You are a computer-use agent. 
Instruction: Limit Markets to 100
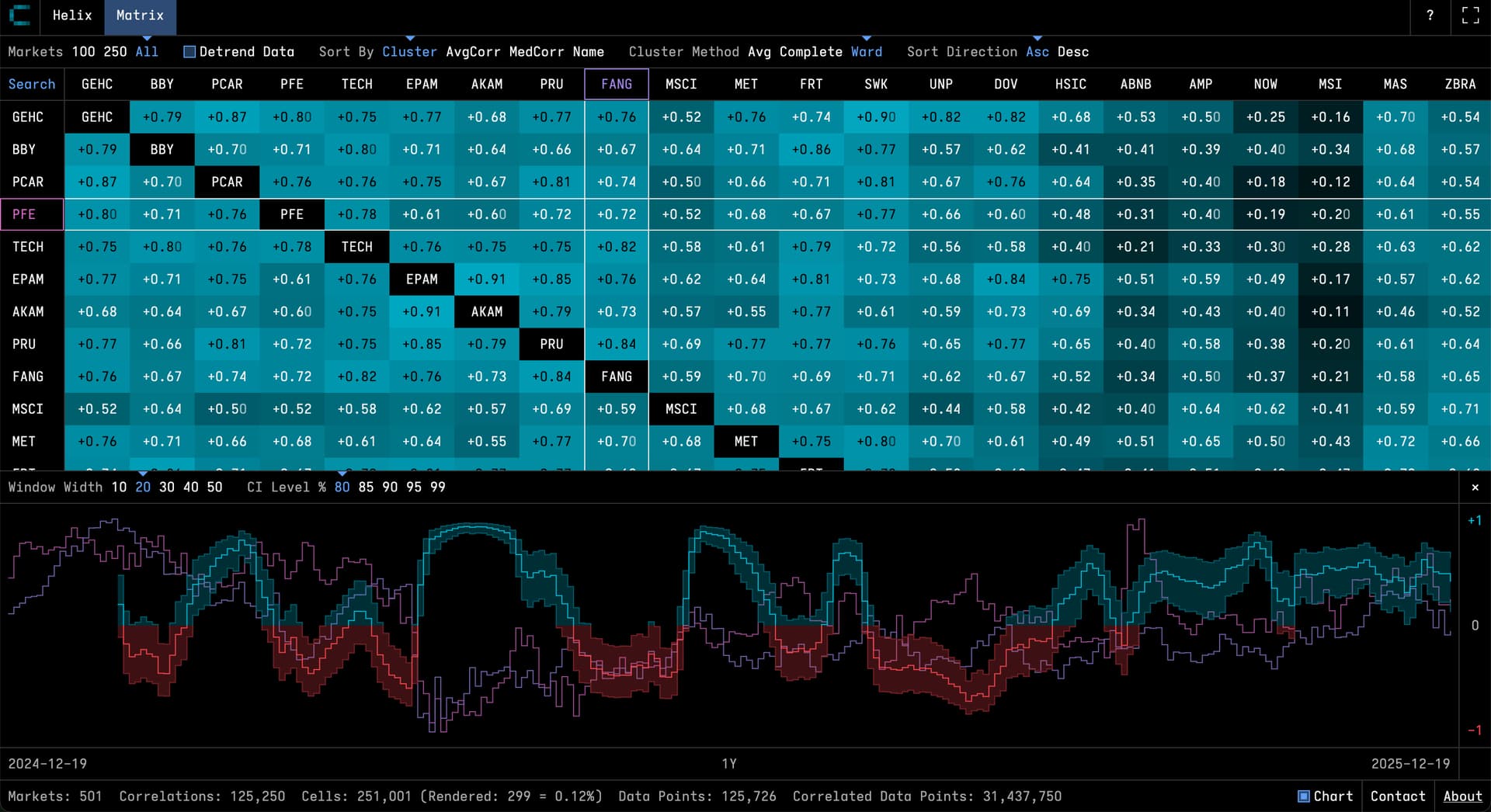coord(83,52)
